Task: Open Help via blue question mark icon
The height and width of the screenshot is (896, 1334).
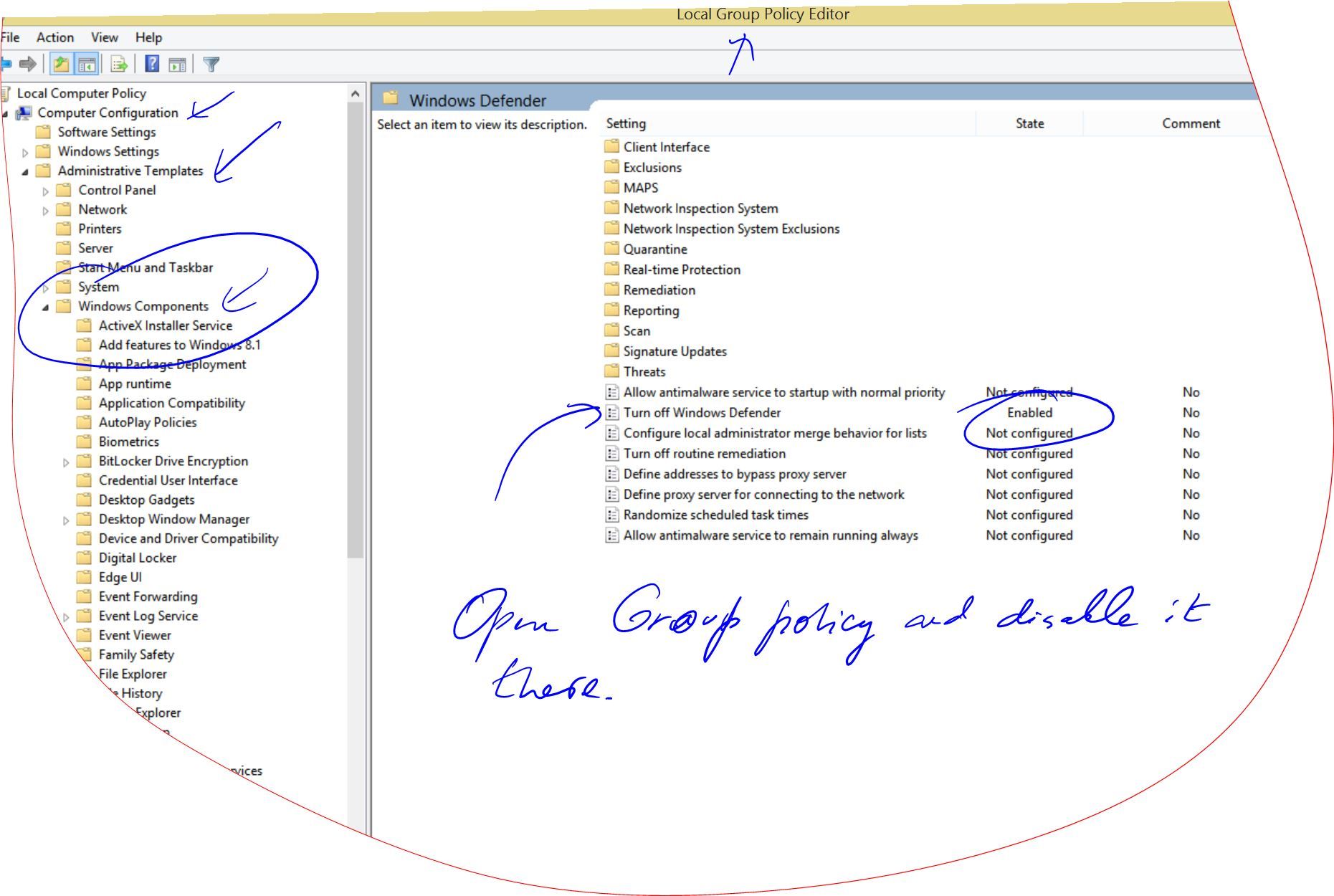Action: tap(152, 64)
